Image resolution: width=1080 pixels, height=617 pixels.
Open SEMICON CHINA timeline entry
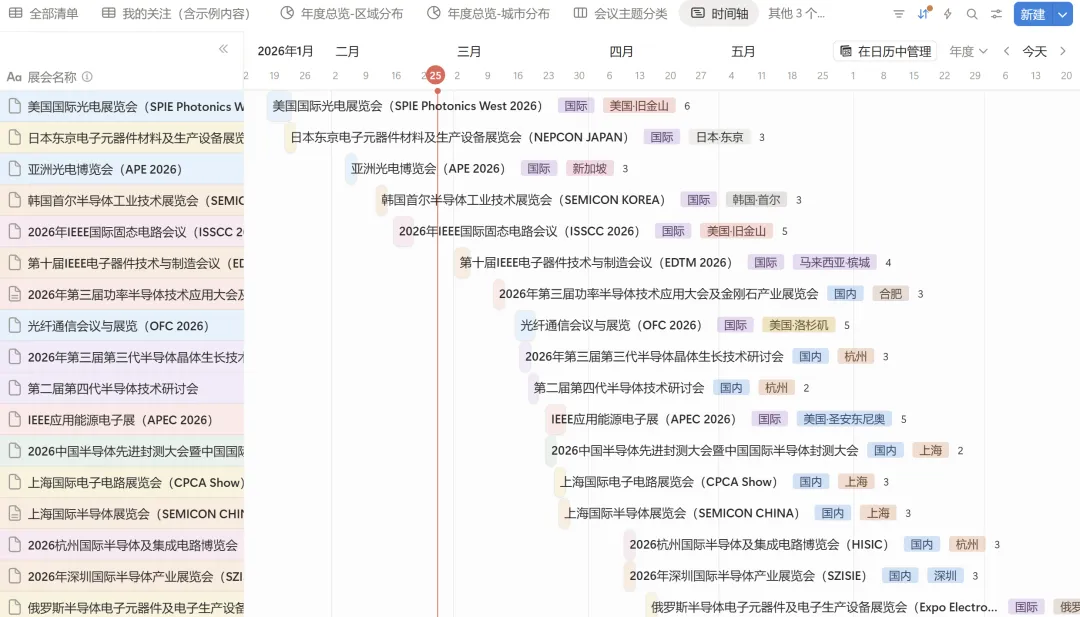pyautogui.click(x=682, y=513)
